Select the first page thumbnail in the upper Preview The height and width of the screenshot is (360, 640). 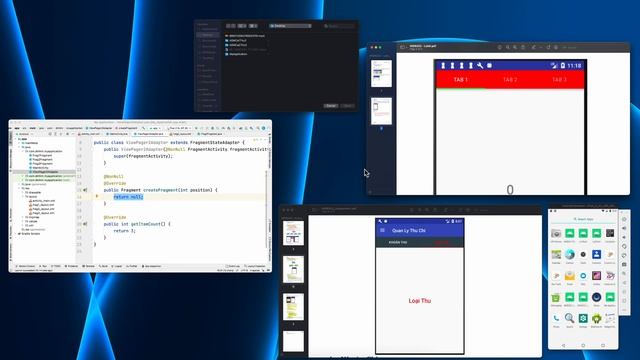tap(381, 73)
